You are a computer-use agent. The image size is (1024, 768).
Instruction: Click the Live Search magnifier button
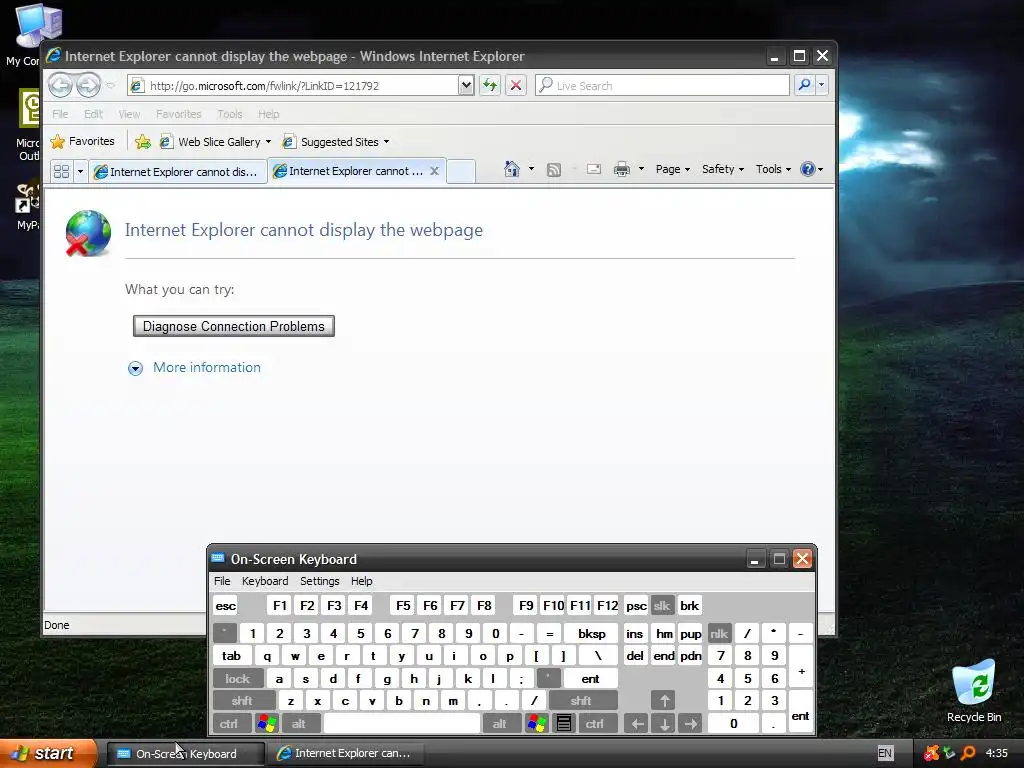[x=805, y=85]
